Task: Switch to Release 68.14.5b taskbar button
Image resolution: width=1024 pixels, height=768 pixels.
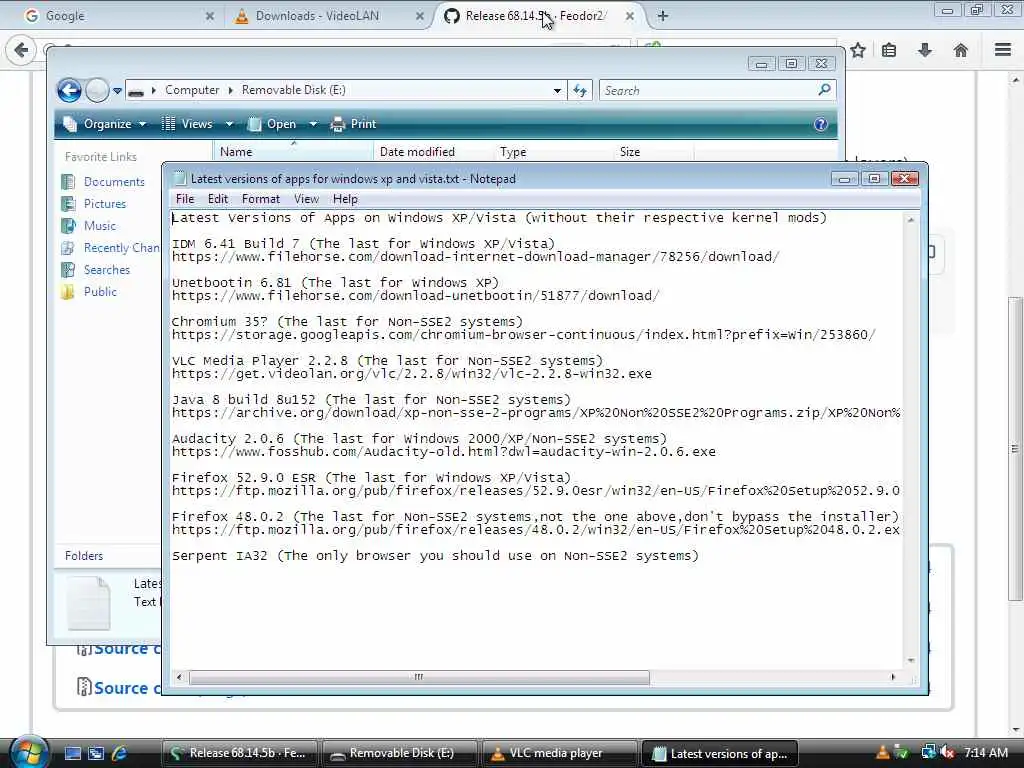Action: tap(239, 754)
